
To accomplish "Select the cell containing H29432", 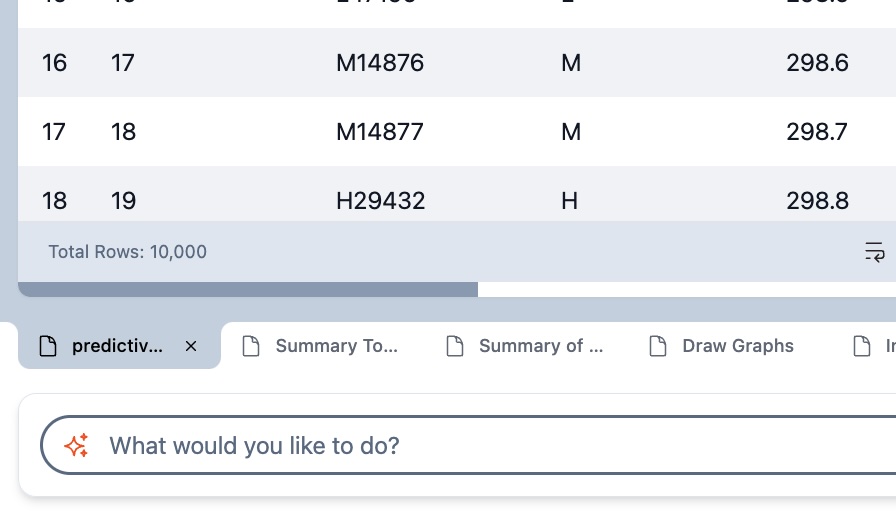I will coord(380,201).
